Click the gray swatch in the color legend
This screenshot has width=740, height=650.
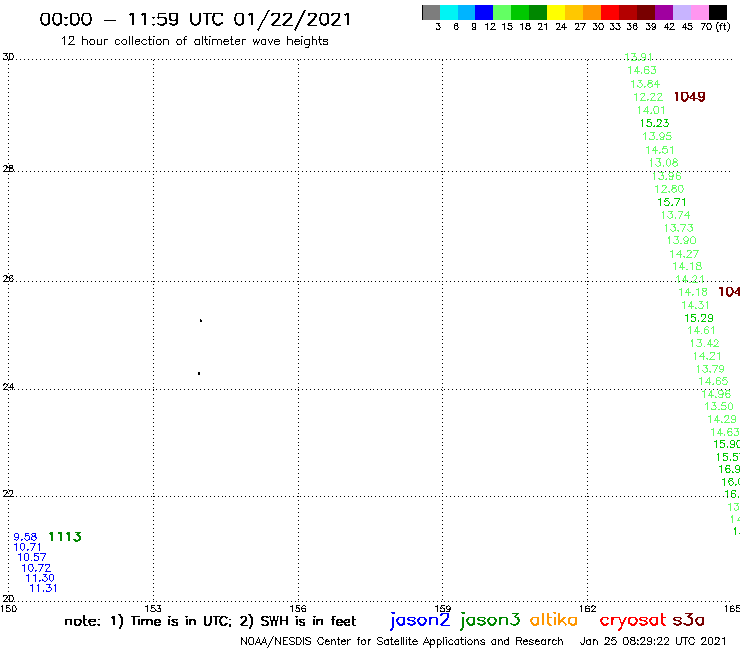(431, 12)
